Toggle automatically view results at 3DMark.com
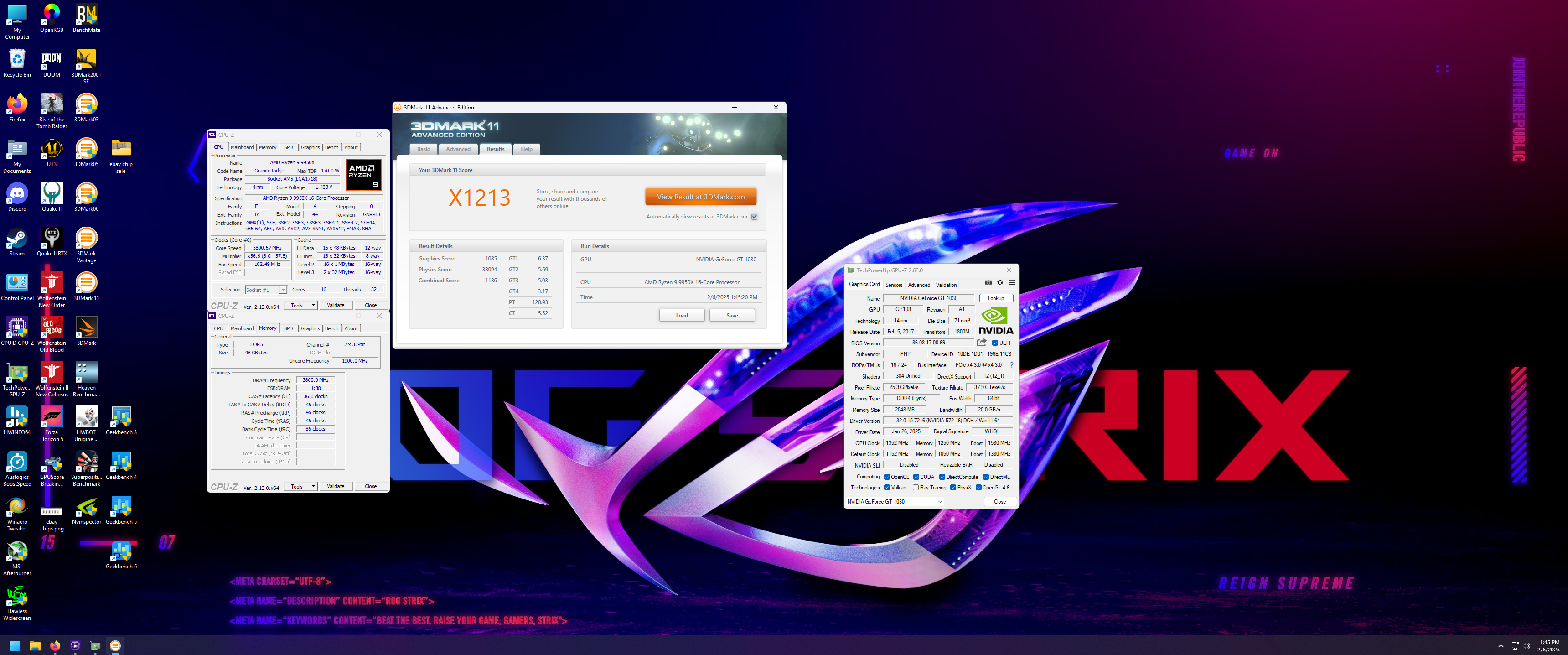Image resolution: width=1568 pixels, height=655 pixels. [754, 217]
